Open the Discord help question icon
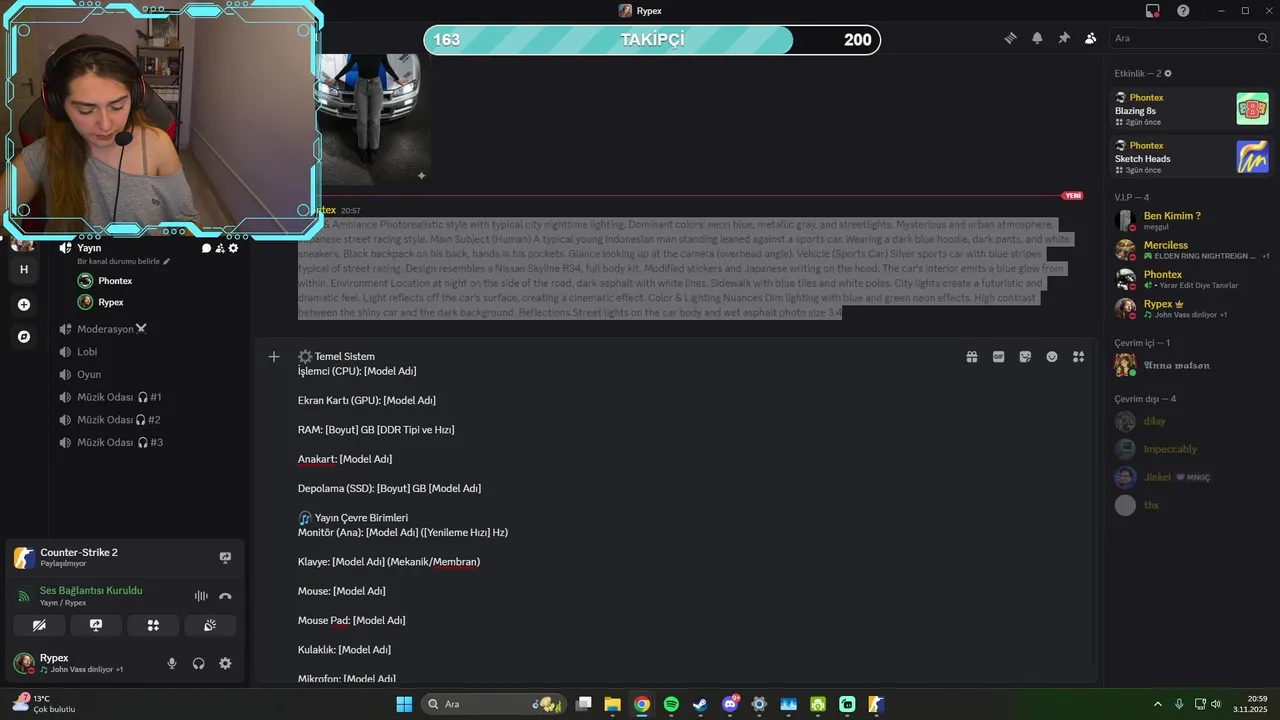1280x720 pixels. [1183, 11]
